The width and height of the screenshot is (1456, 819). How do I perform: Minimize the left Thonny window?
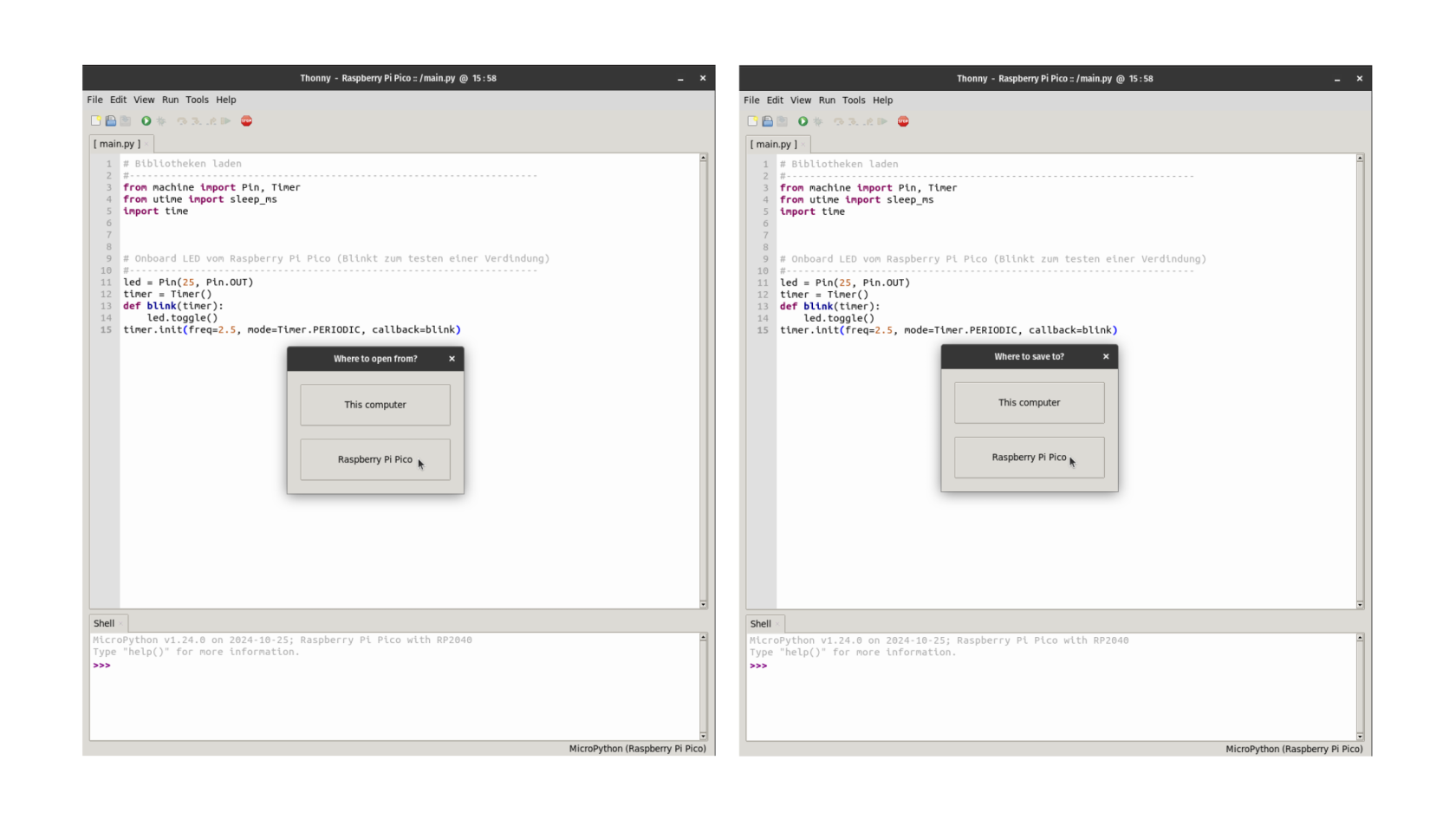pyautogui.click(x=680, y=79)
